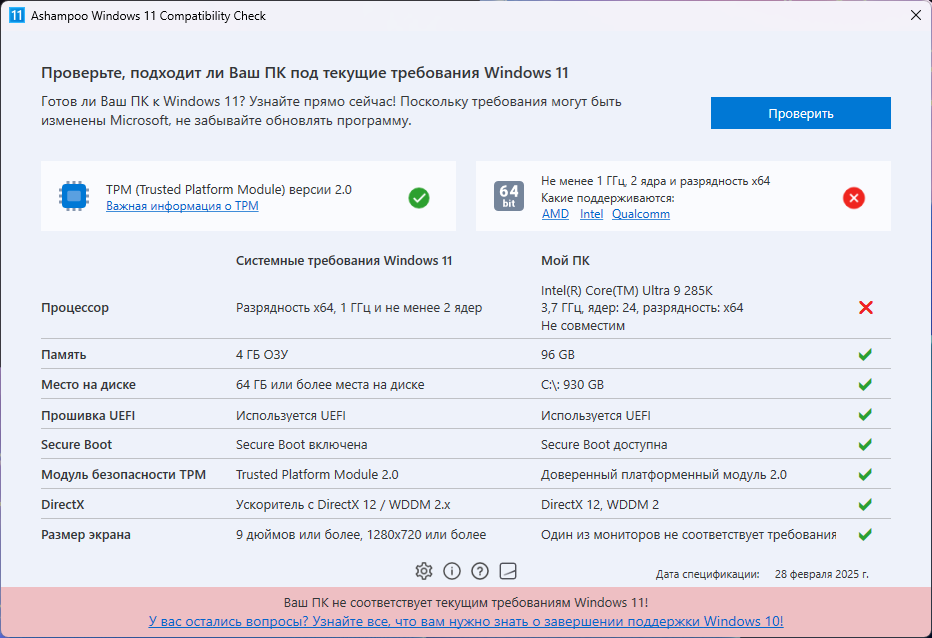Select the Место на диске row label
Viewport: 932px width, 638px height.
point(88,385)
